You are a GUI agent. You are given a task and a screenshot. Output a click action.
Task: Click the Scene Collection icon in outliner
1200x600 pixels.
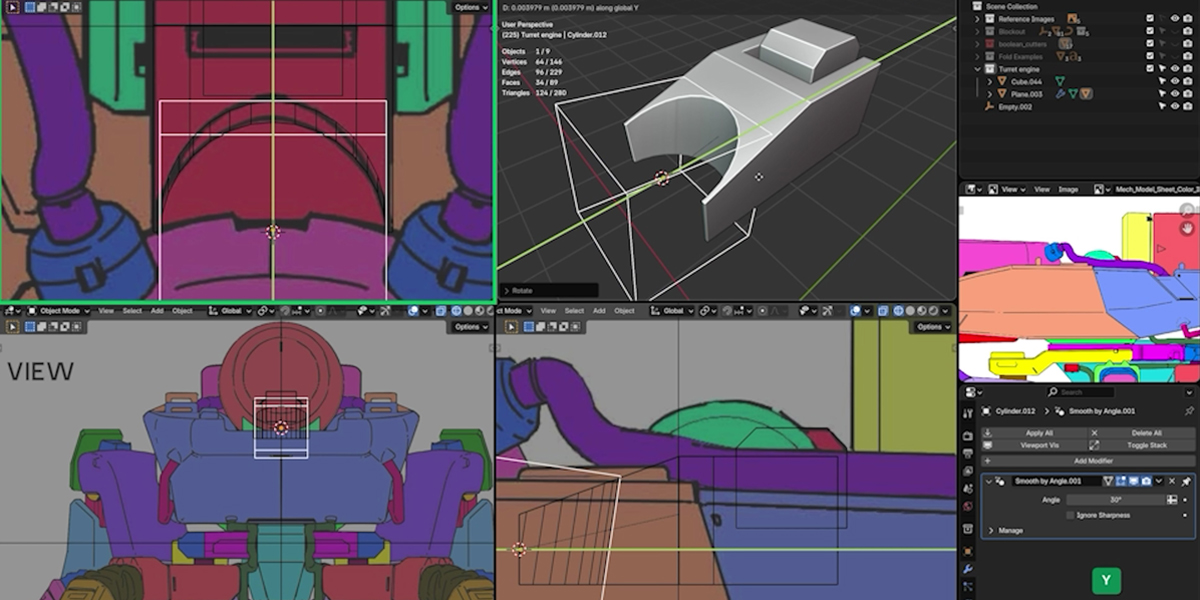(x=977, y=7)
